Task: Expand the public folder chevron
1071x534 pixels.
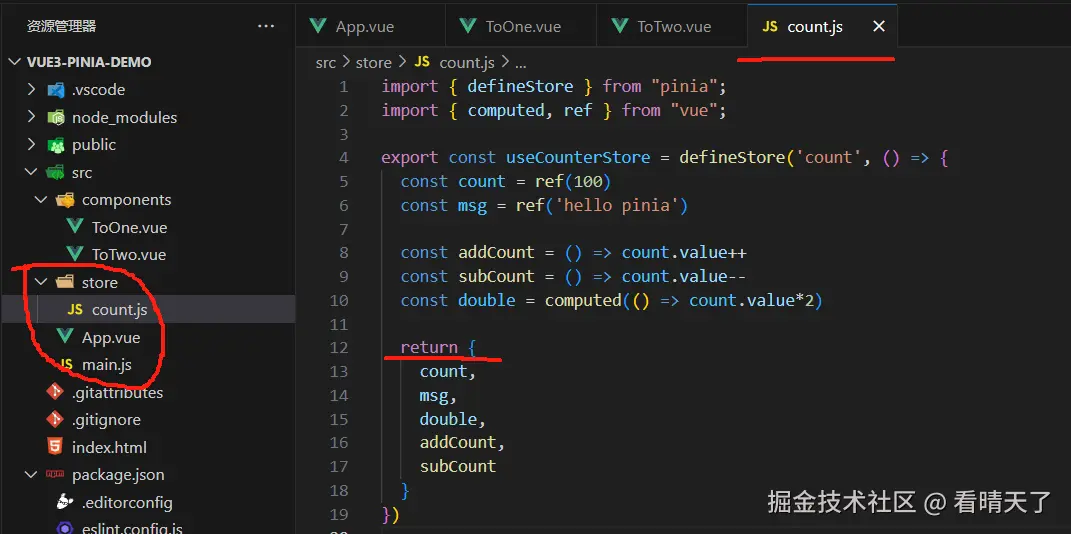Action: (x=31, y=144)
